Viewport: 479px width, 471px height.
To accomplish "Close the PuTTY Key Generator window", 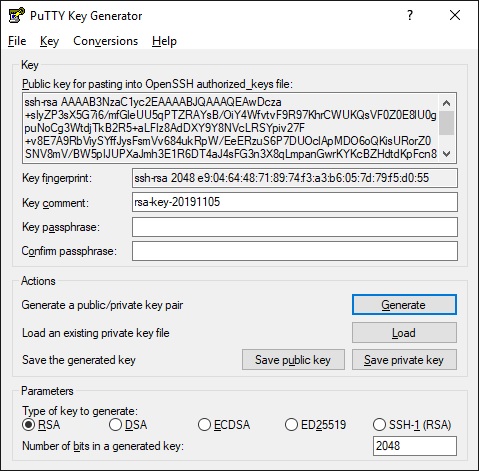I will (x=455, y=15).
